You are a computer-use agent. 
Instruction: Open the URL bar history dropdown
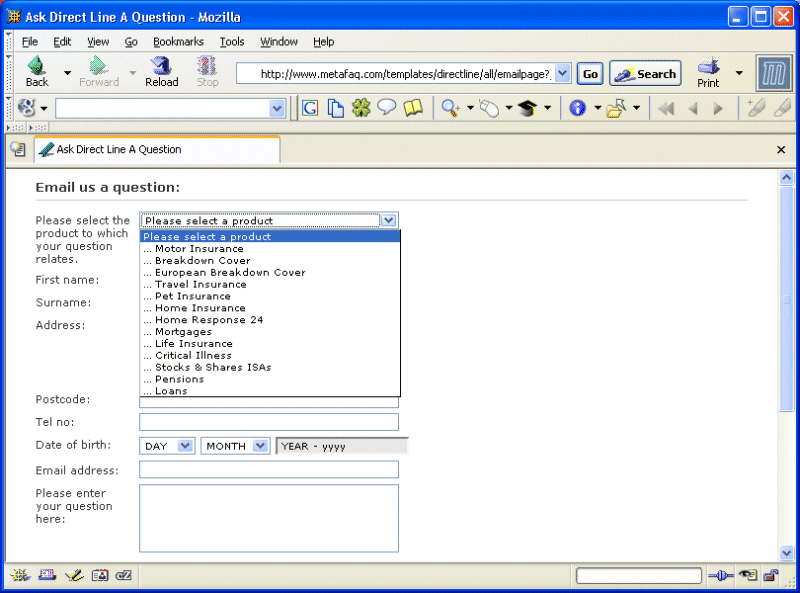coord(562,73)
